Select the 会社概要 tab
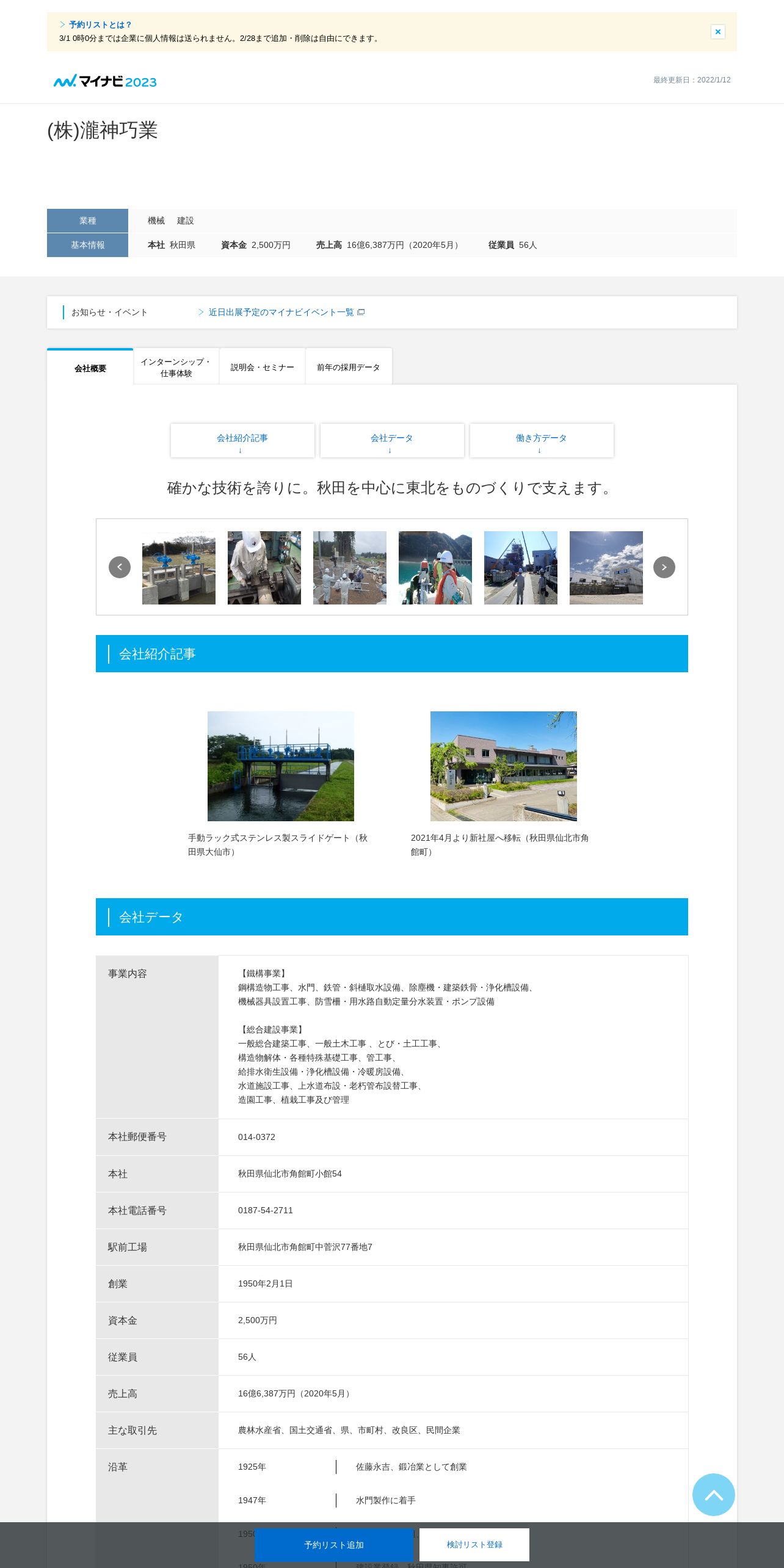The image size is (784, 1568). [90, 368]
